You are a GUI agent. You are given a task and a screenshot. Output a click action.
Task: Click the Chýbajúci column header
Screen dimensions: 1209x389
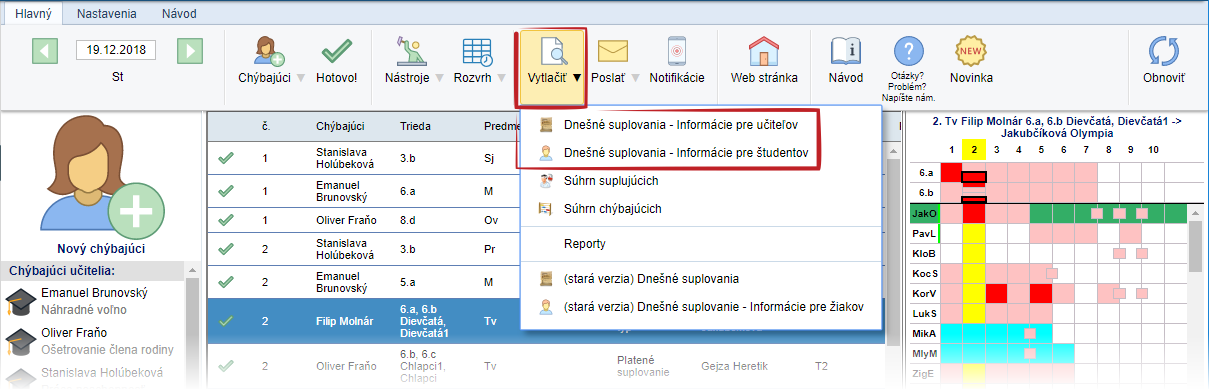click(x=341, y=126)
